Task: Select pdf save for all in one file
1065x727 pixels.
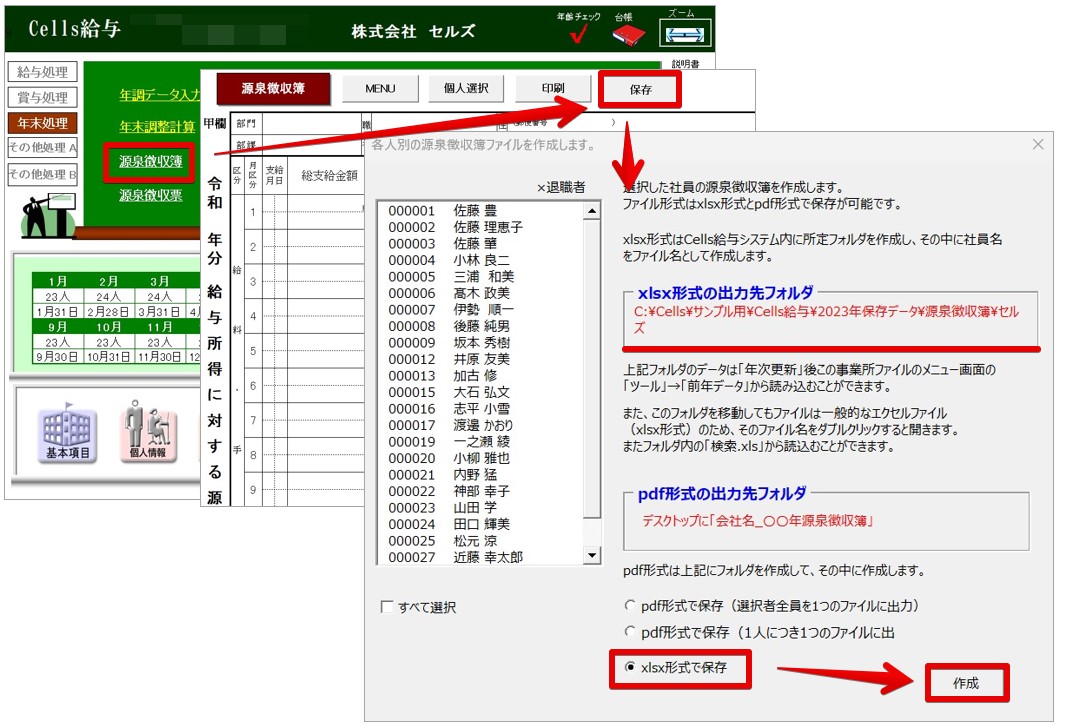Action: (629, 606)
